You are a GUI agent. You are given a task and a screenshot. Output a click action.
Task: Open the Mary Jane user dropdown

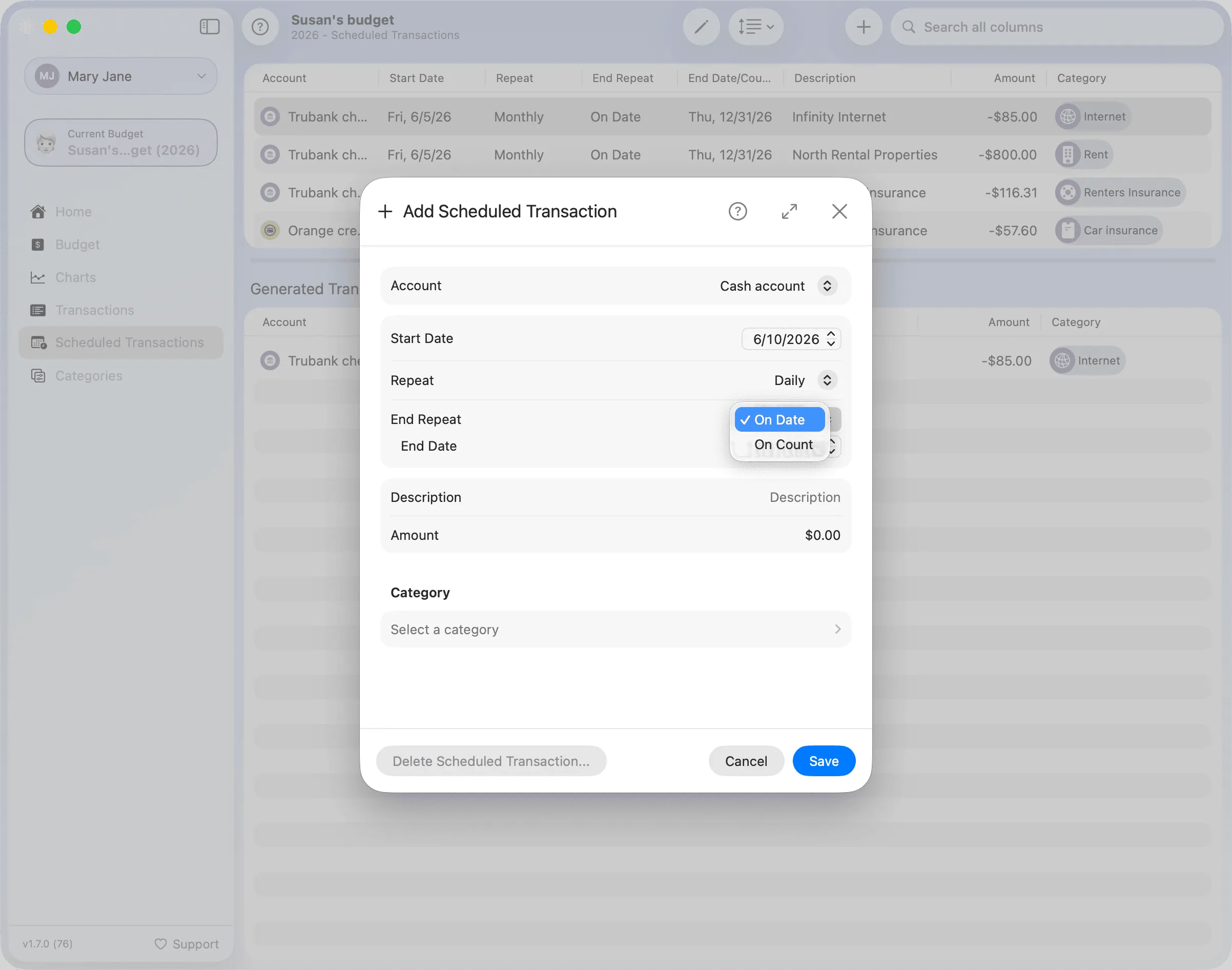coord(121,76)
